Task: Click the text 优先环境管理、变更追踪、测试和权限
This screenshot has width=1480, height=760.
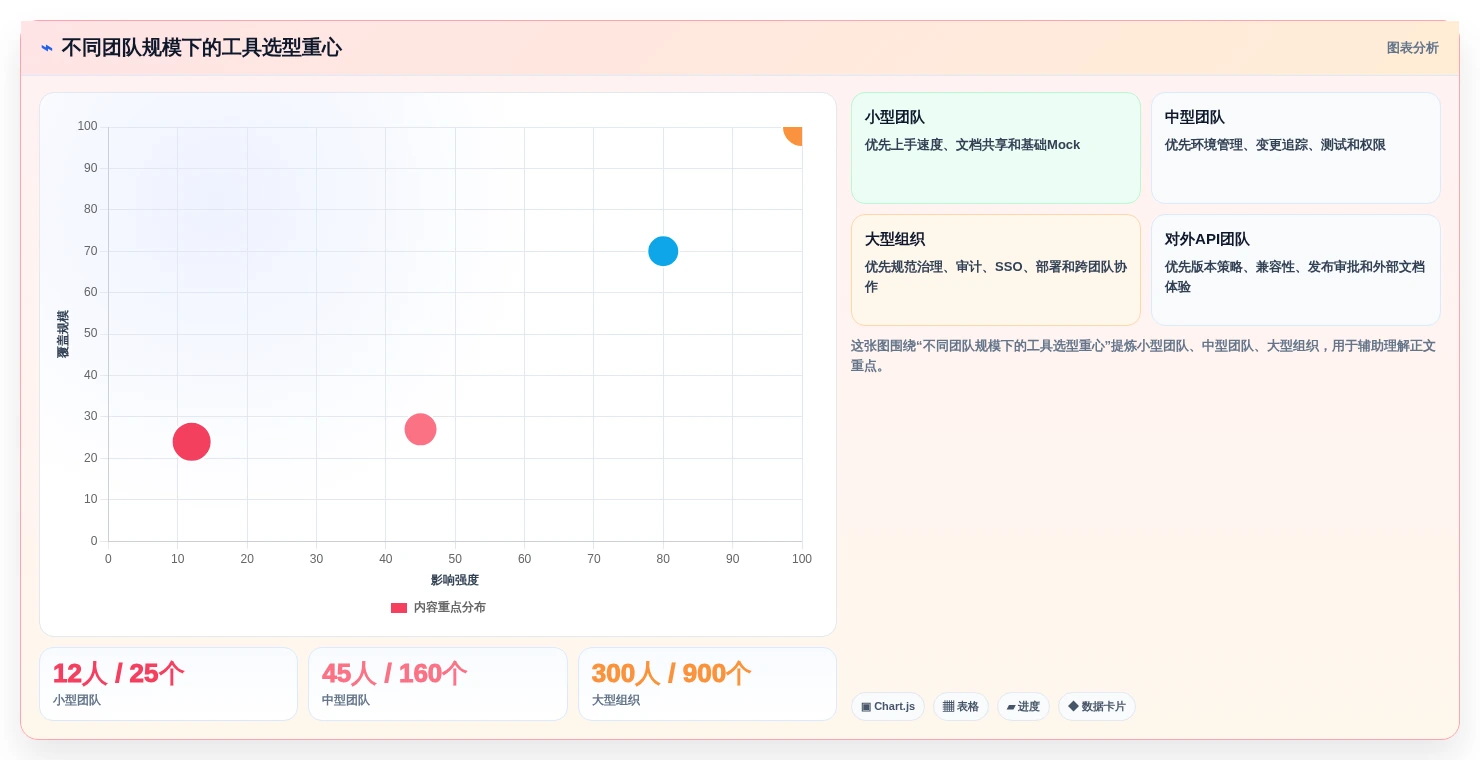Action: (1275, 145)
